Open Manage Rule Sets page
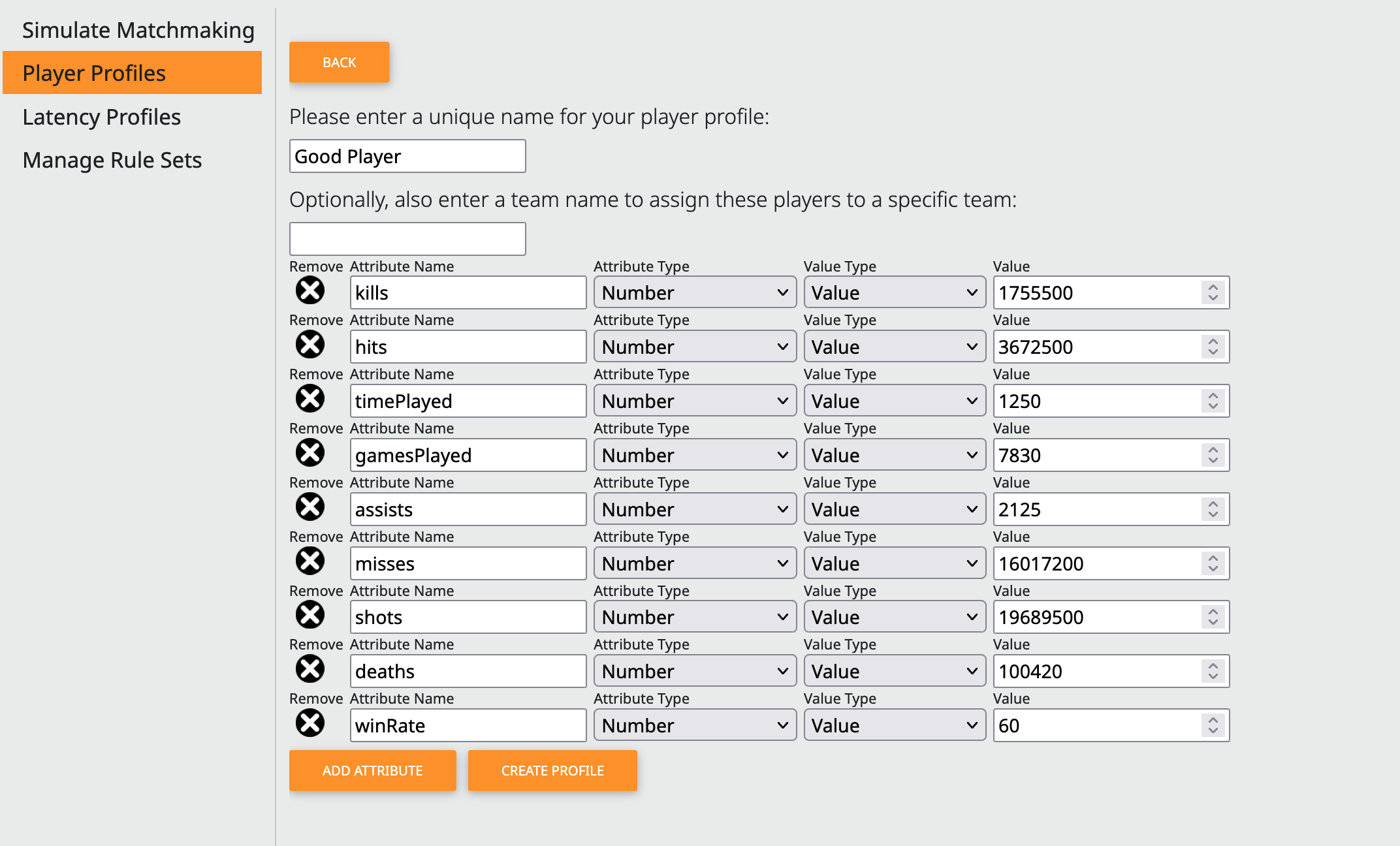The image size is (1400, 846). tap(112, 160)
